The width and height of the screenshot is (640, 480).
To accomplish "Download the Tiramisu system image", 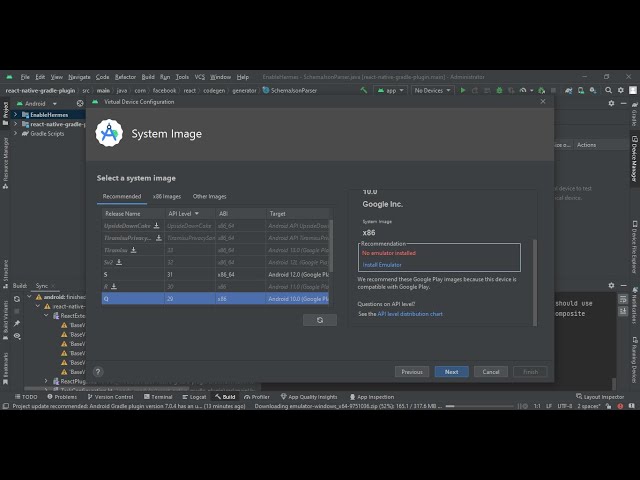I will click(x=133, y=250).
